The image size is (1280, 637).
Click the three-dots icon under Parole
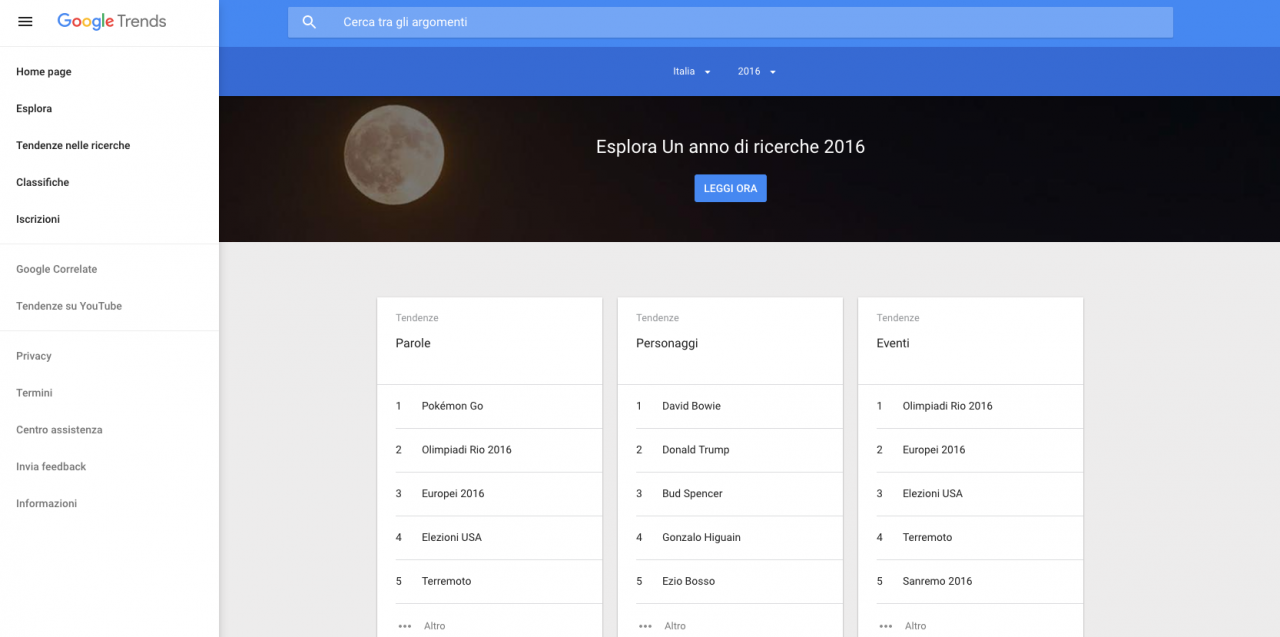(x=404, y=626)
